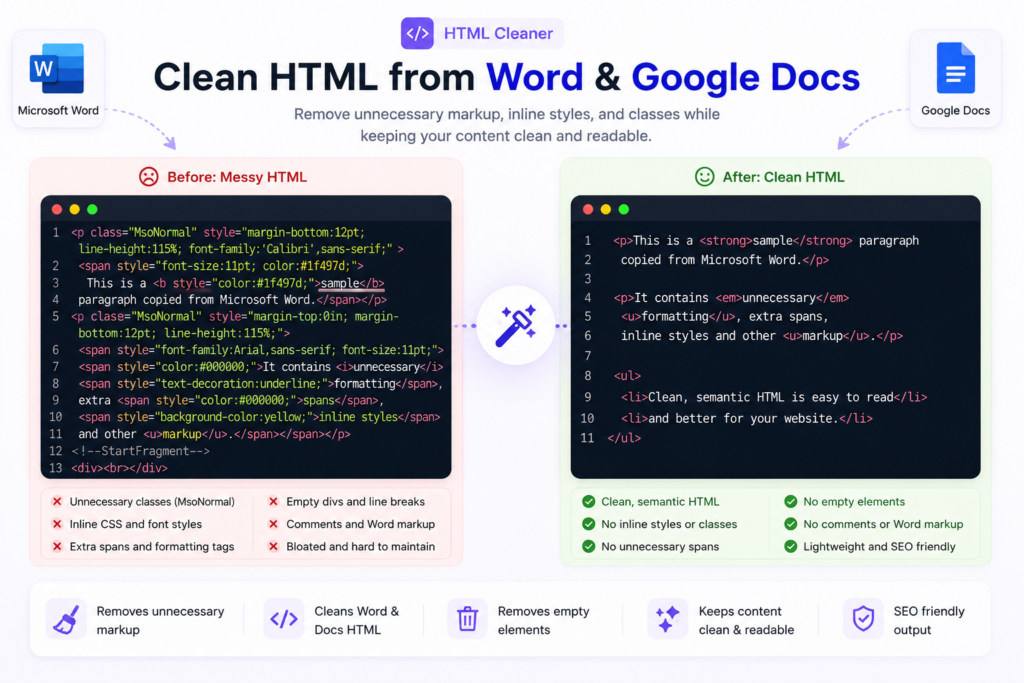
Task: Click the broom icon for Removes unnecessary markup
Action: click(x=66, y=619)
